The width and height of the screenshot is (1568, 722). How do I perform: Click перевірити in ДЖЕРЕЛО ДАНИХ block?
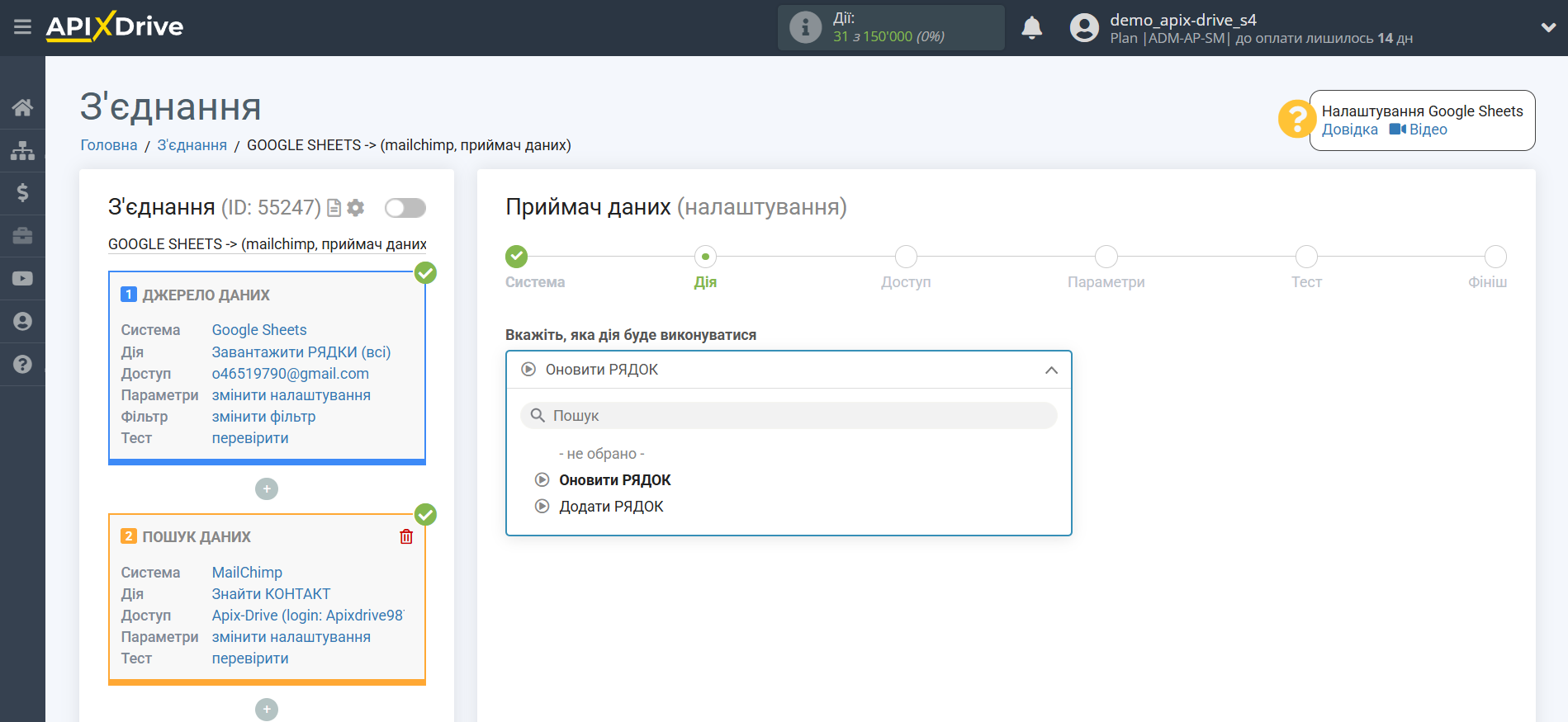point(250,438)
